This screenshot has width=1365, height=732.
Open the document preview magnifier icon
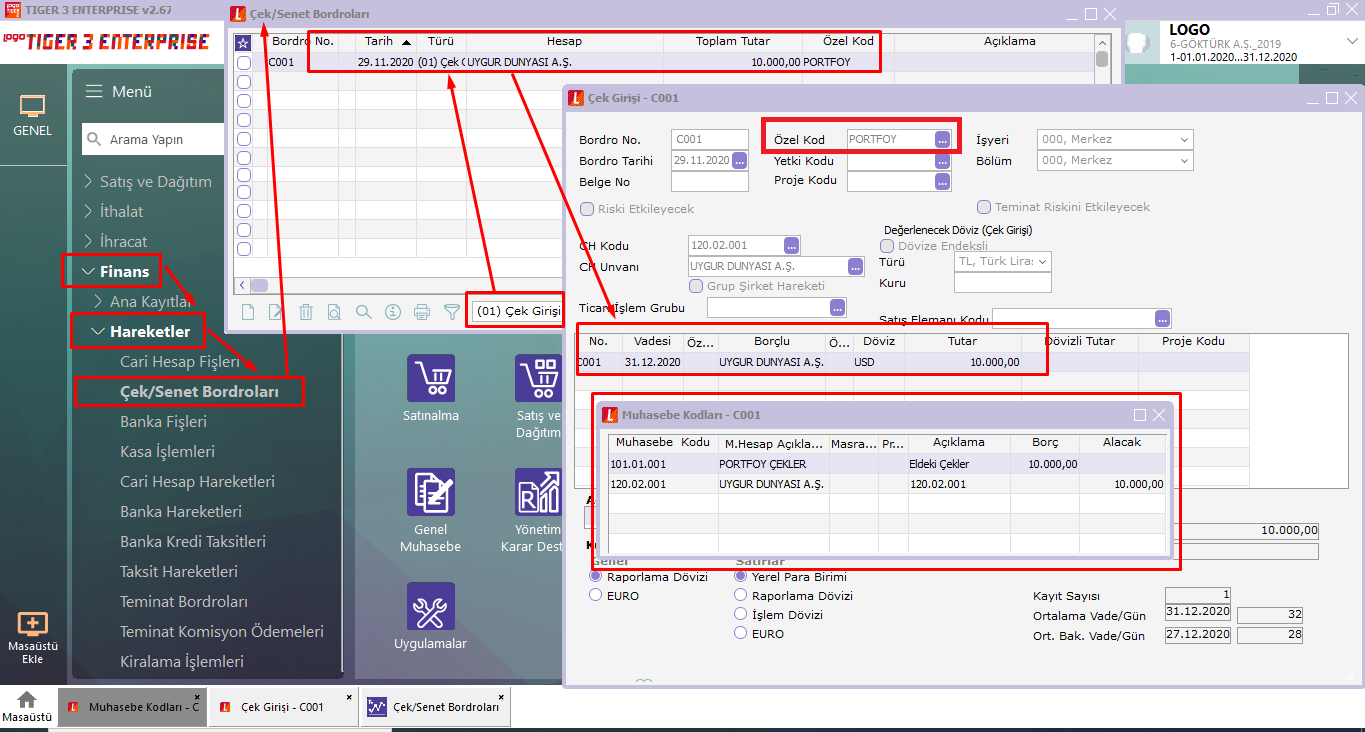(335, 312)
